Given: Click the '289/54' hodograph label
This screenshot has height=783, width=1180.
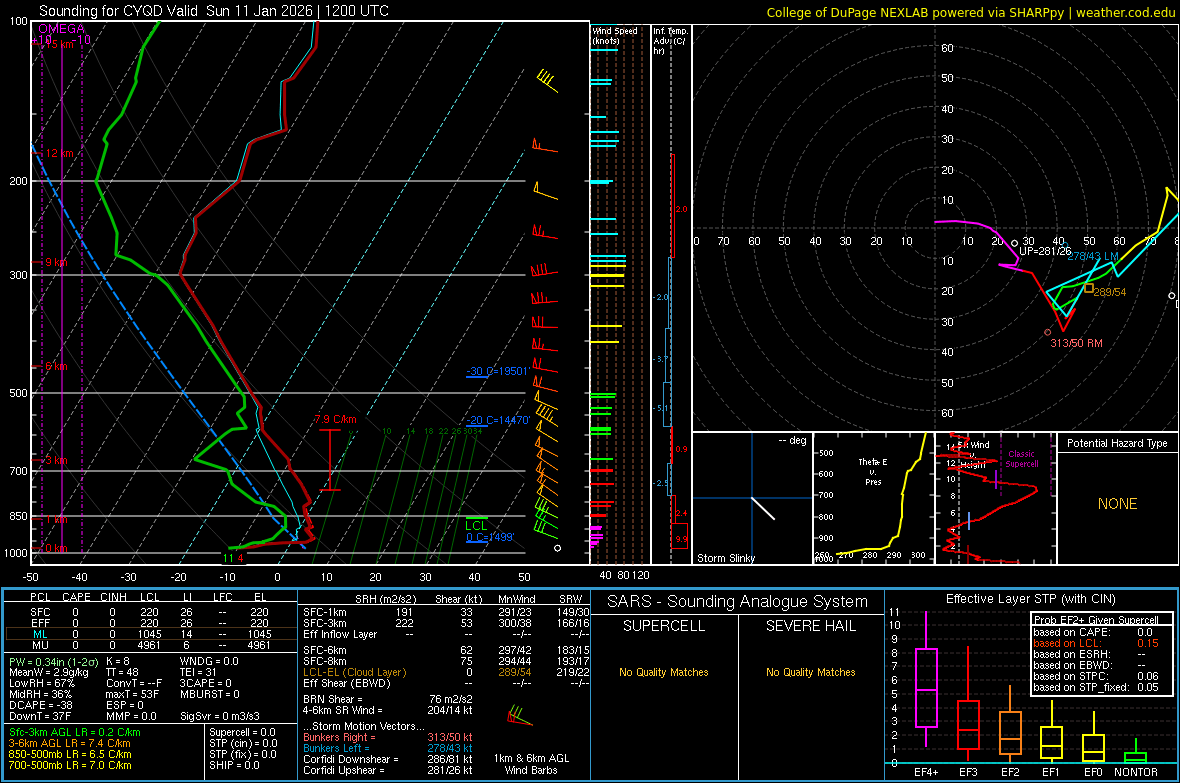Looking at the screenshot, I should pos(1109,292).
